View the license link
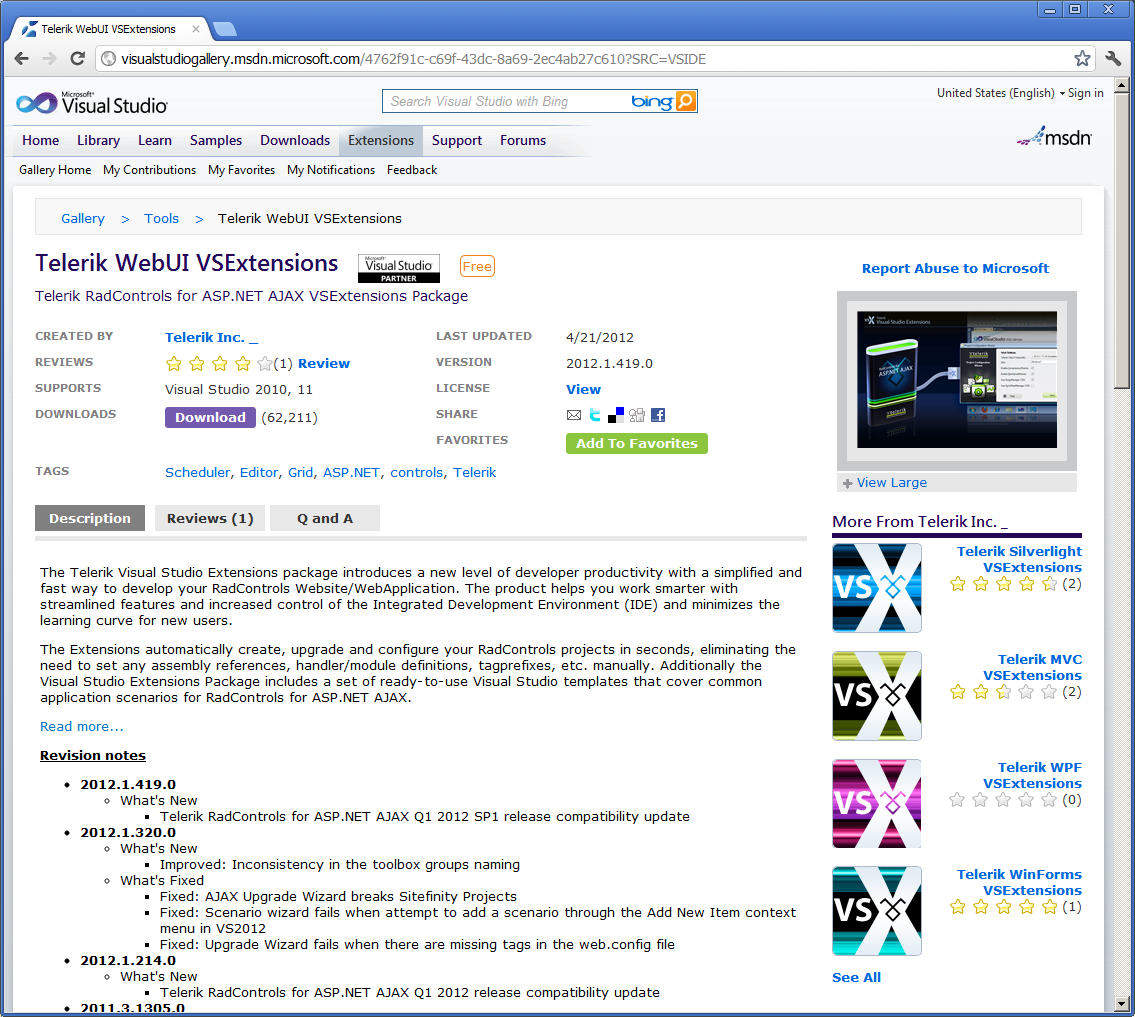 point(583,389)
